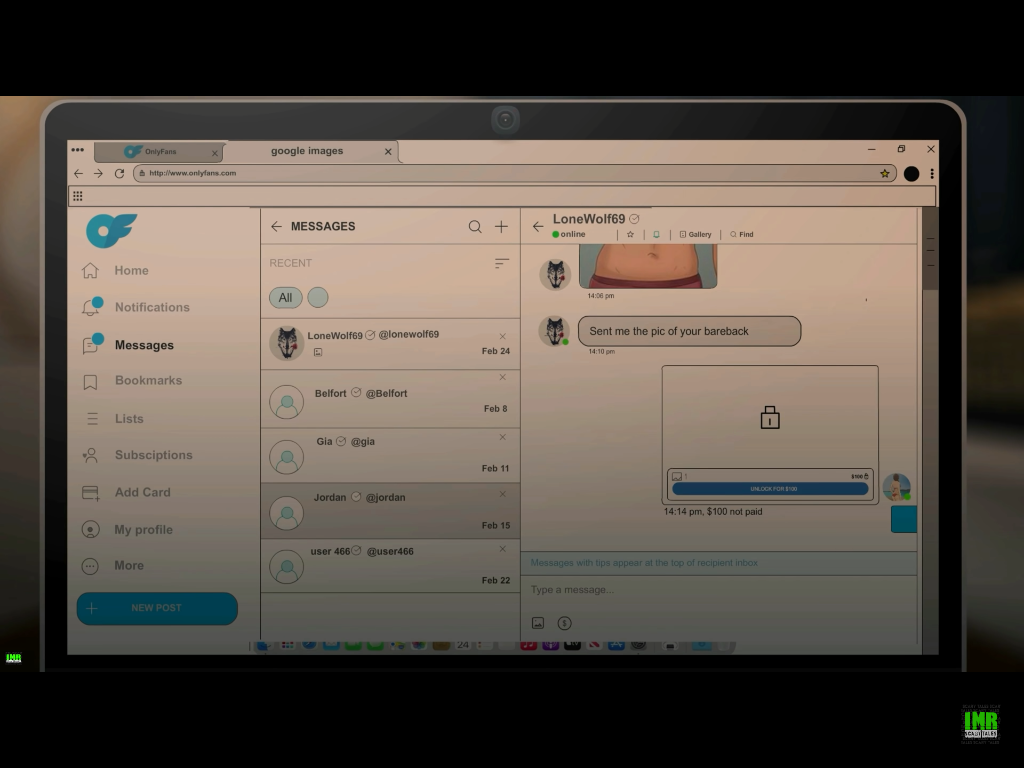Go back from the LoneWolf69 chat
The width and height of the screenshot is (1024, 768).
tap(538, 227)
